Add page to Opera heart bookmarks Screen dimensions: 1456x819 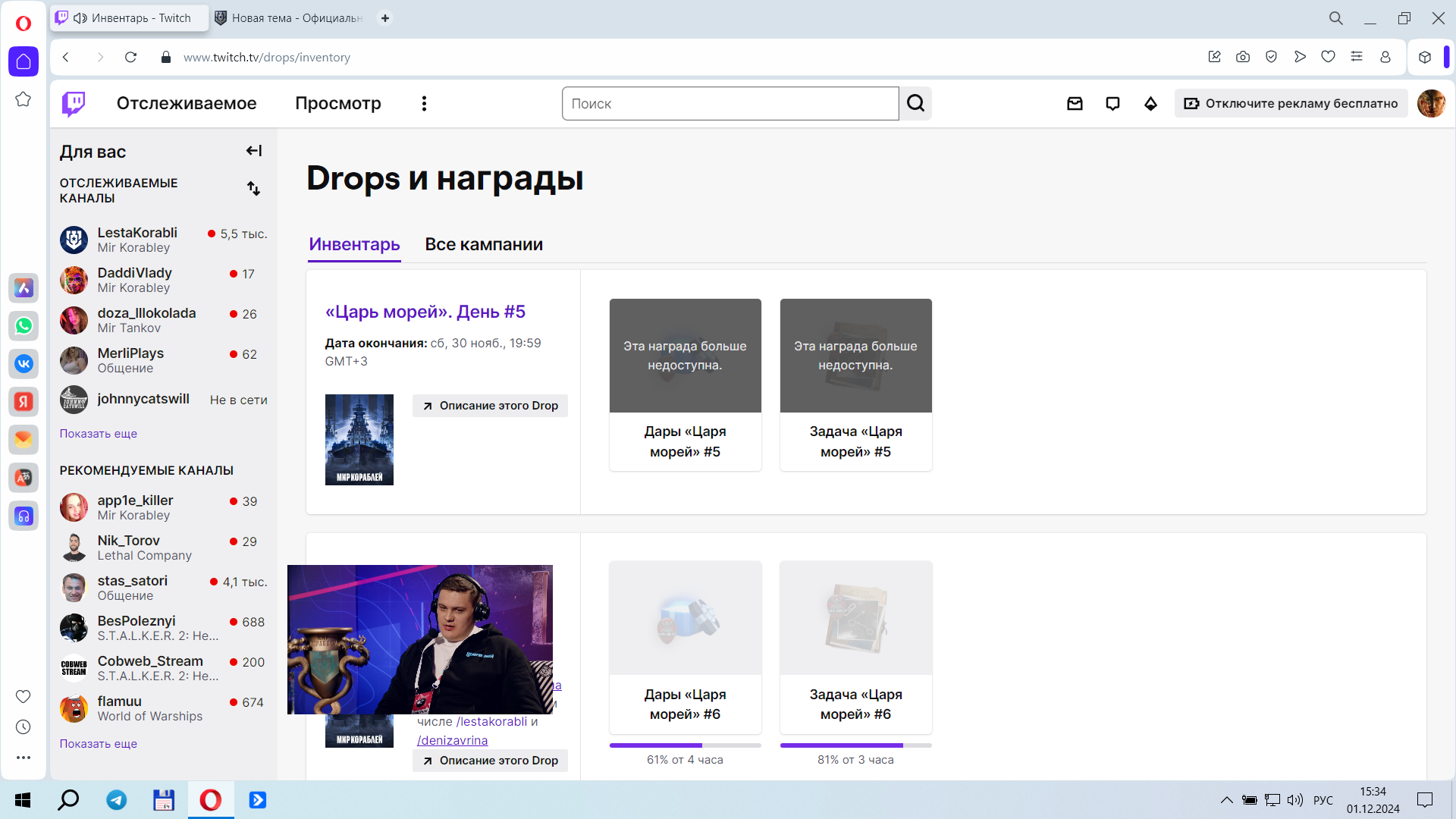click(1328, 57)
